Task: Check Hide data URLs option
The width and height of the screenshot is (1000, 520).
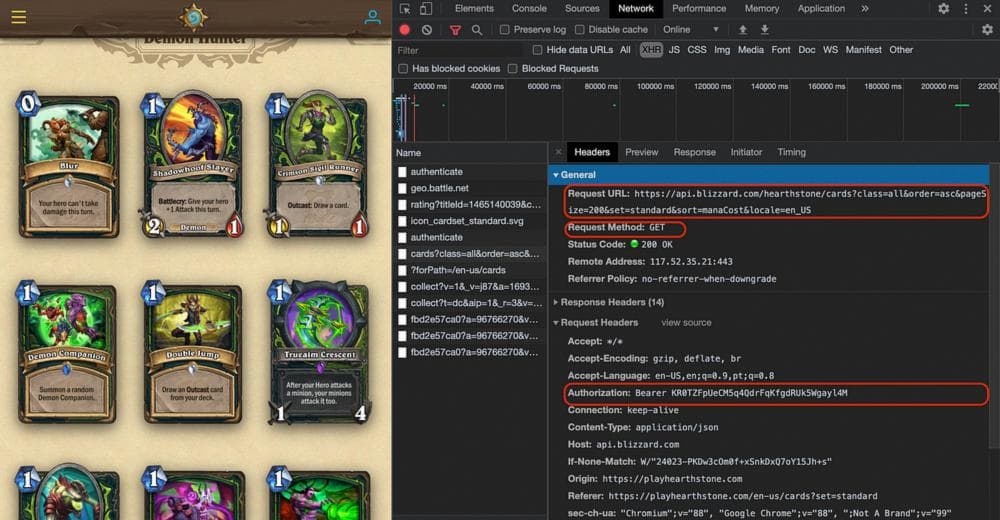Action: coord(537,50)
